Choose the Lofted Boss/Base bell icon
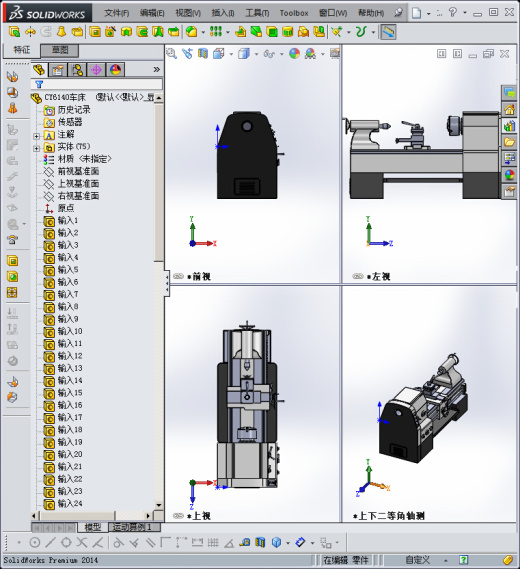520x569 pixels. click(61, 32)
